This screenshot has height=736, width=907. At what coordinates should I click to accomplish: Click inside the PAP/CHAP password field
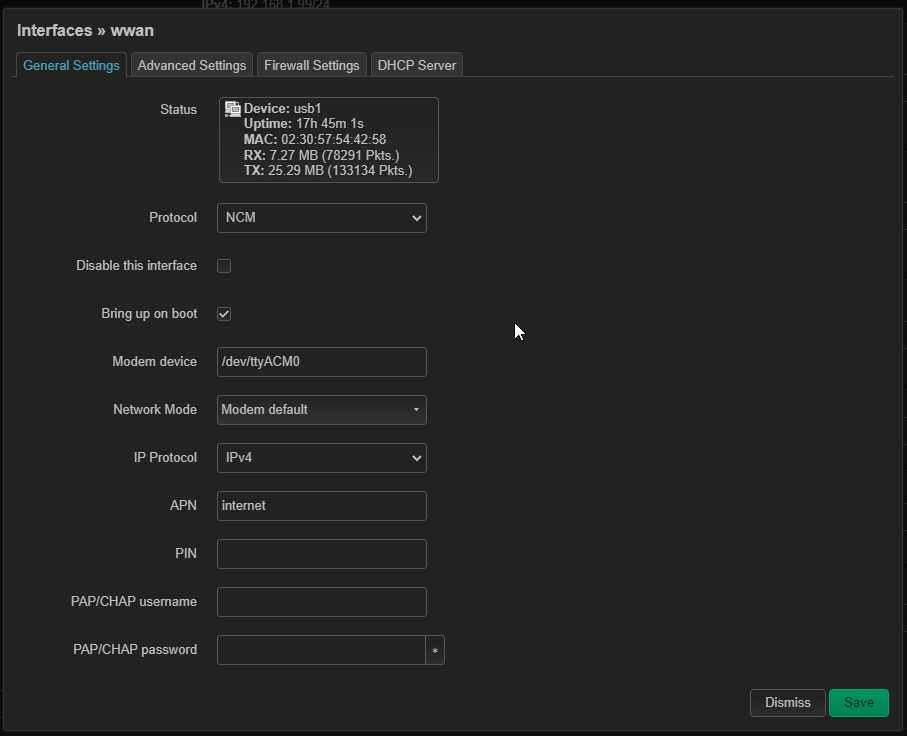coord(320,650)
